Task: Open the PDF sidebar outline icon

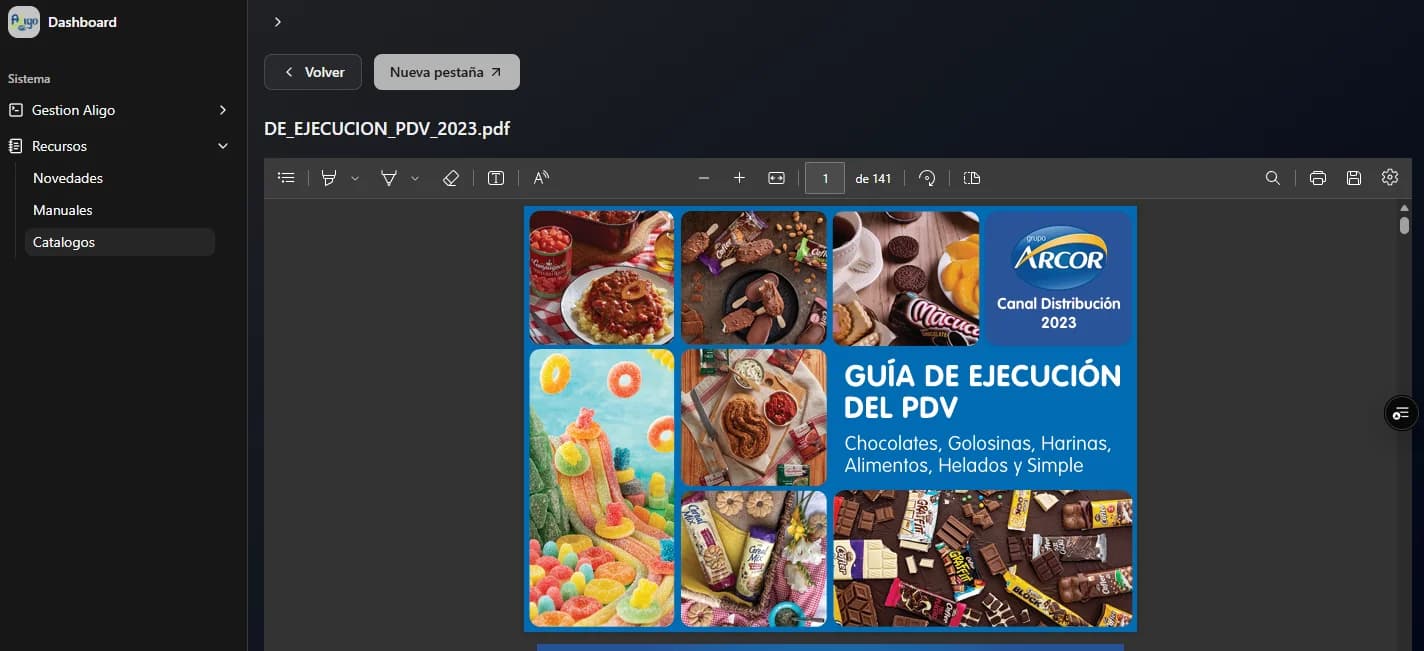Action: pos(286,178)
